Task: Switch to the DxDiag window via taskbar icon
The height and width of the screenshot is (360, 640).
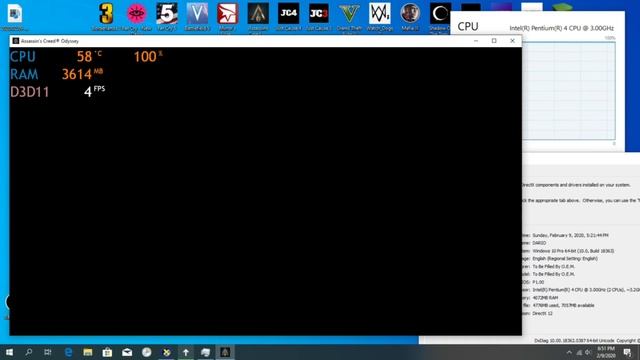Action: click(205, 352)
